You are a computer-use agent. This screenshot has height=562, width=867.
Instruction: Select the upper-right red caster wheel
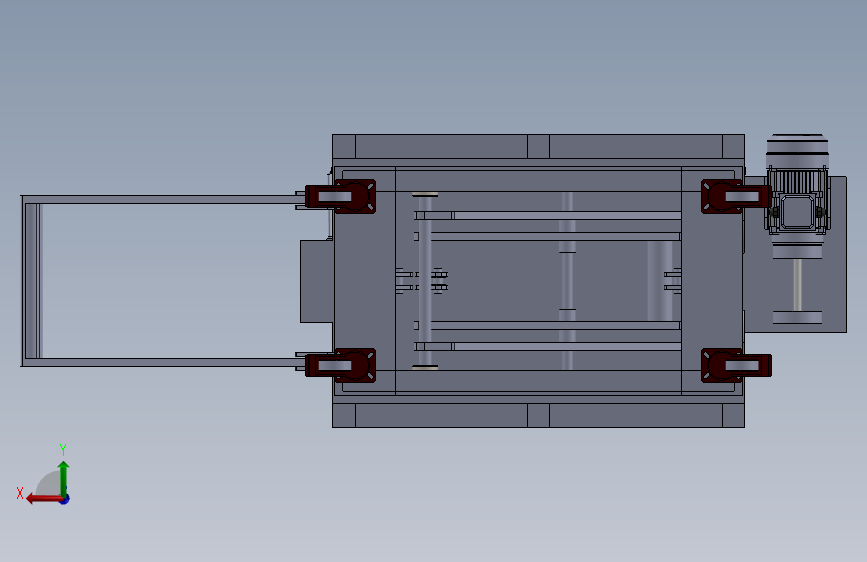coord(736,196)
